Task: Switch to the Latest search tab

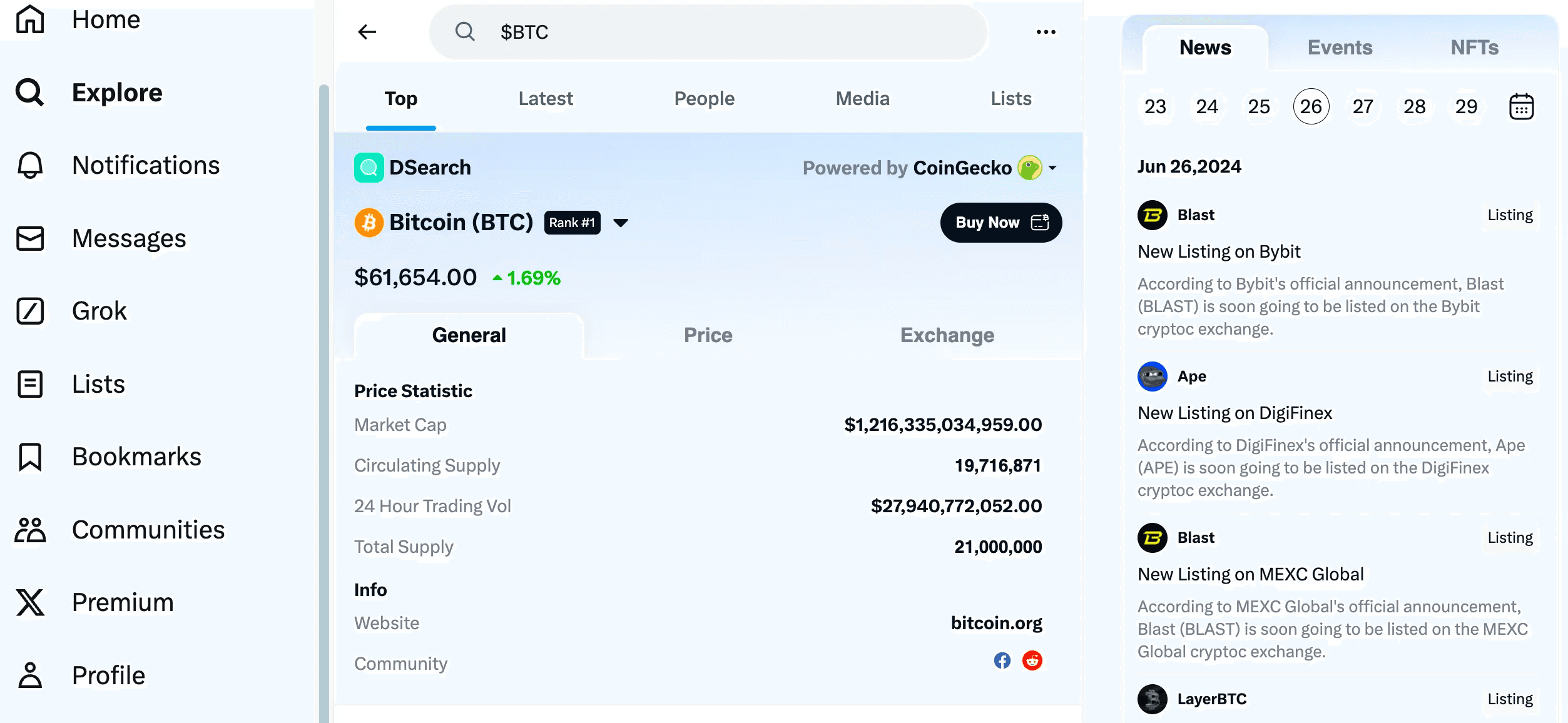Action: 545,99
